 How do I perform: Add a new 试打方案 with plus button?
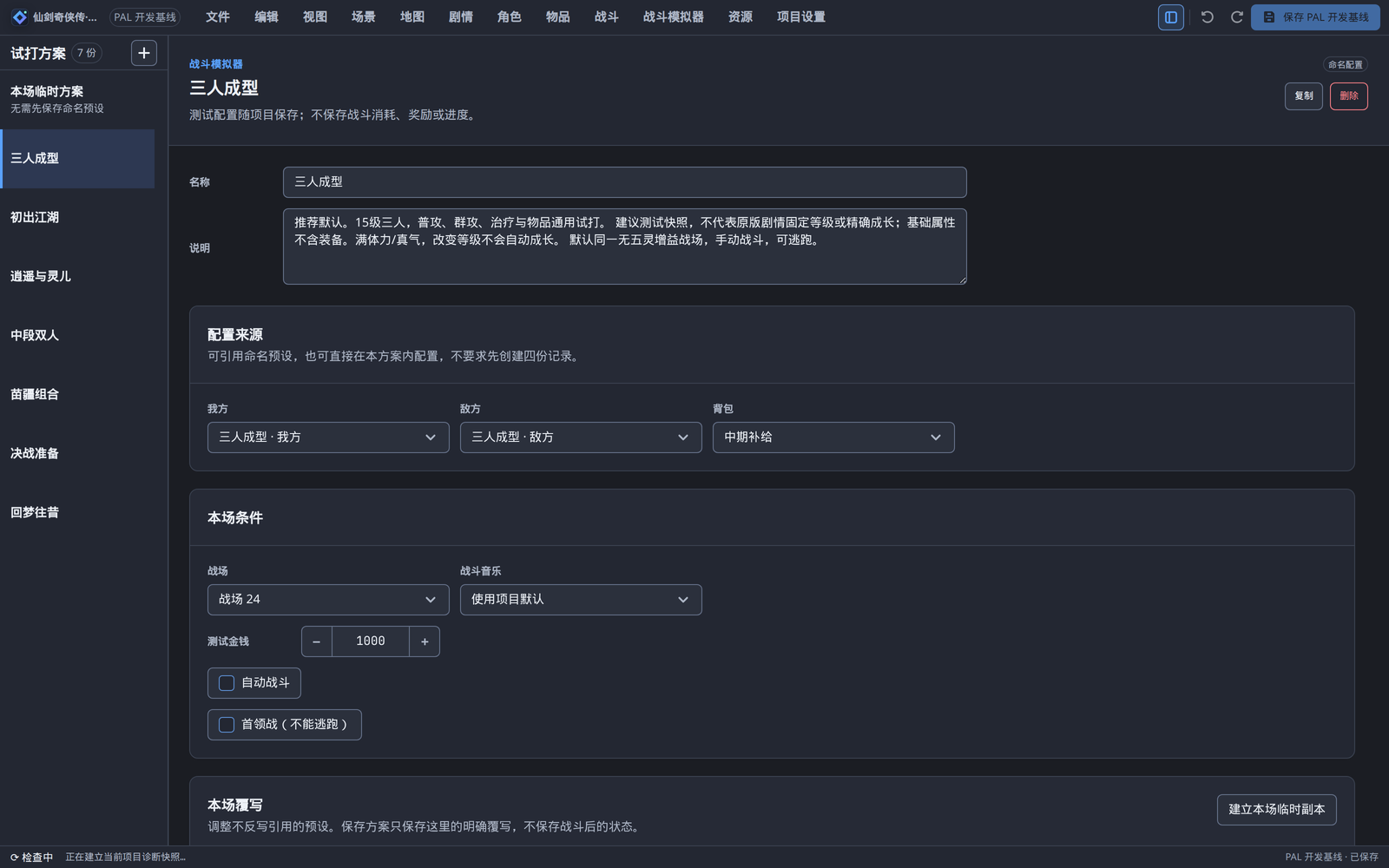(x=144, y=53)
